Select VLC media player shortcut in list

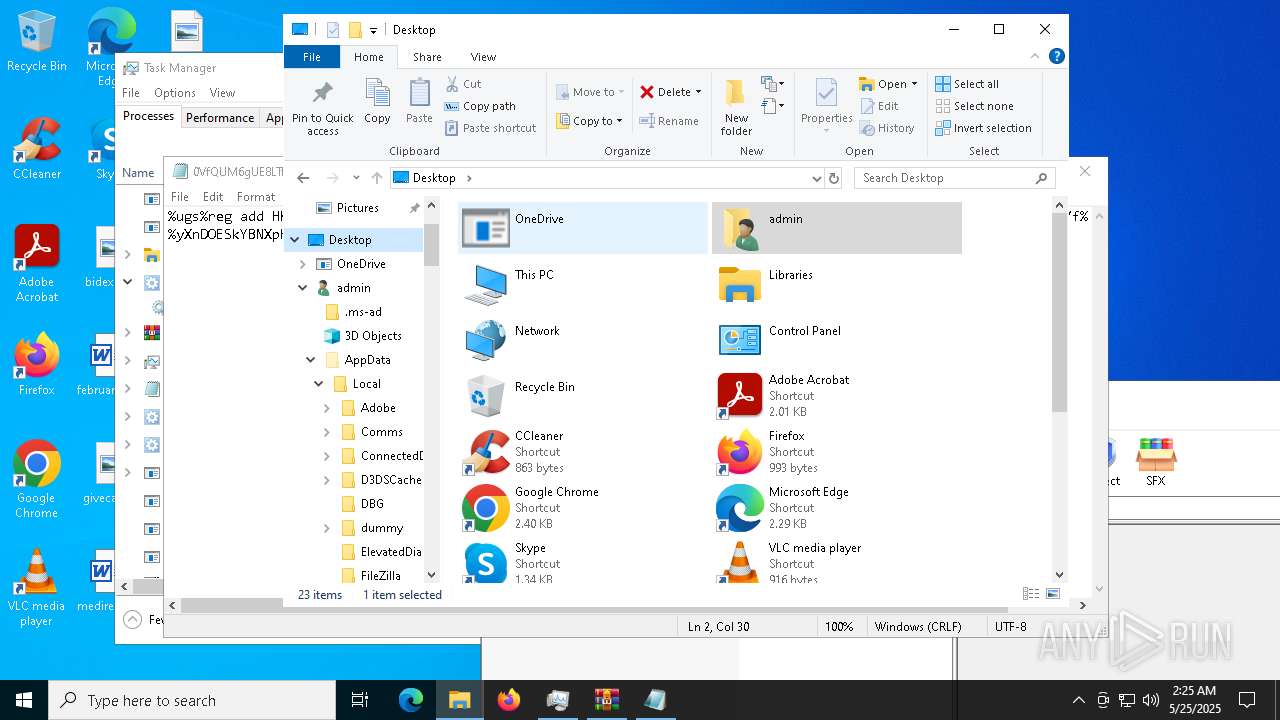(837, 562)
